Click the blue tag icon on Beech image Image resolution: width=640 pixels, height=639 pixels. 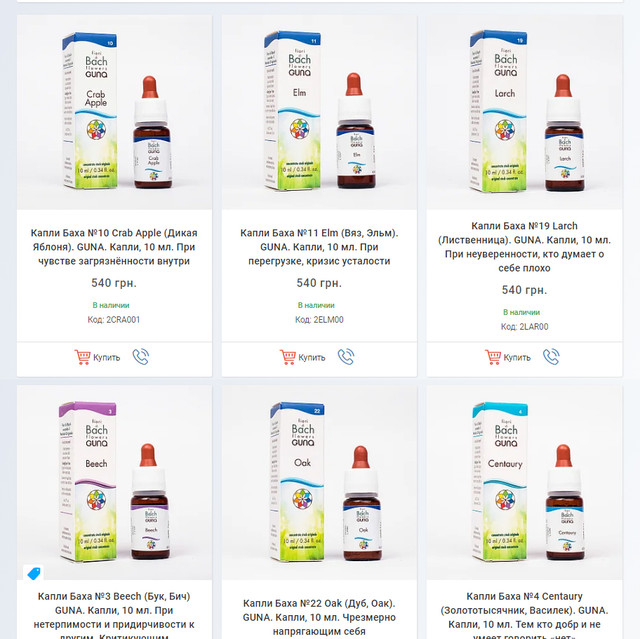coord(33,573)
